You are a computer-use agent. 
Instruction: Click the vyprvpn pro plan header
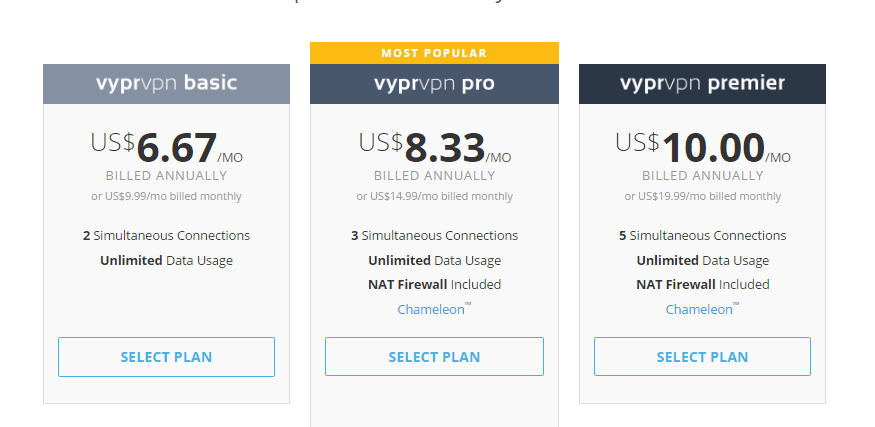click(x=434, y=84)
